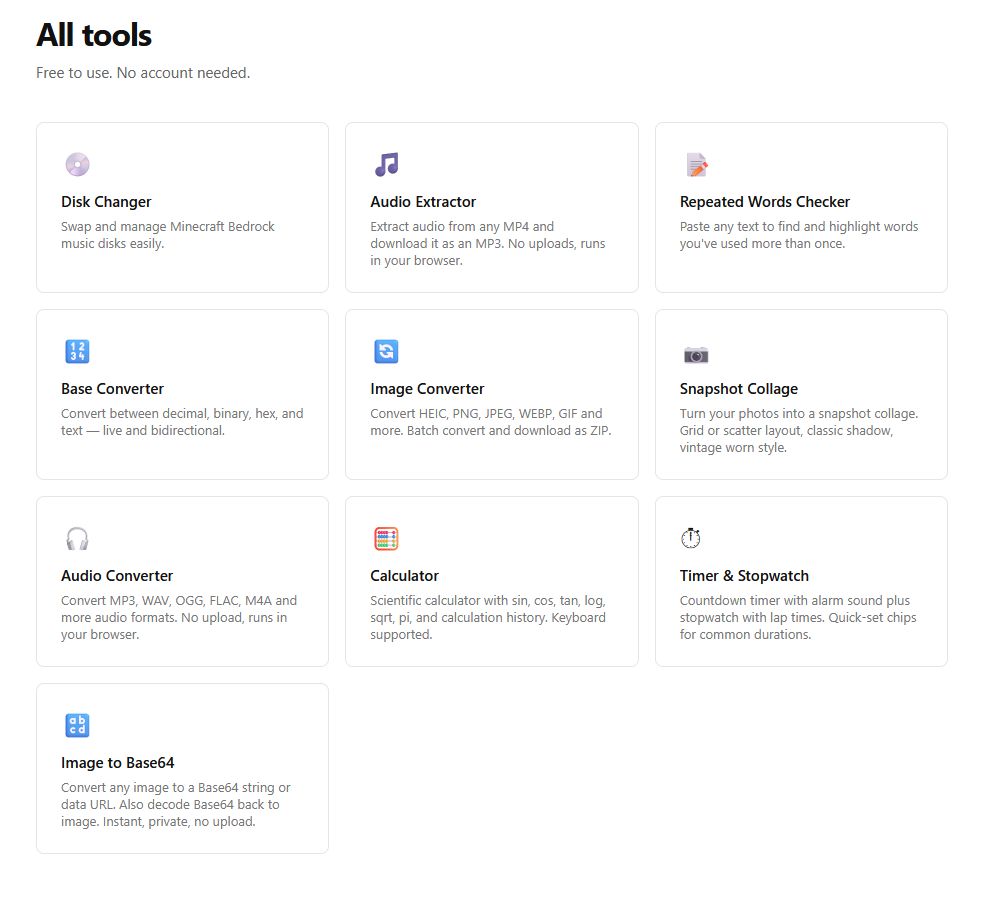Click the Calculator abacus icon

tap(386, 539)
